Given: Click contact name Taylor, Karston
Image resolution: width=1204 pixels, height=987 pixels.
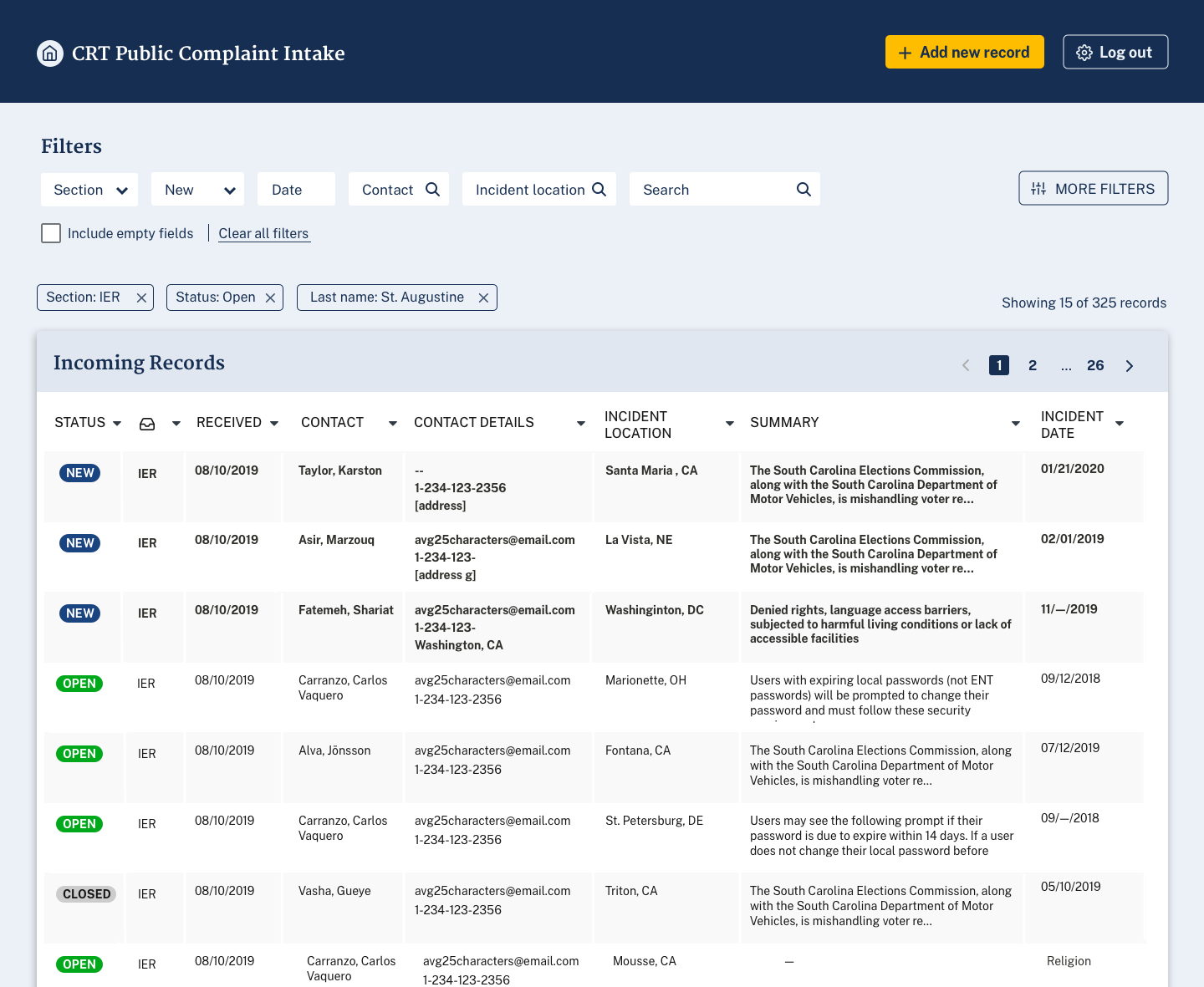Looking at the screenshot, I should tap(340, 471).
